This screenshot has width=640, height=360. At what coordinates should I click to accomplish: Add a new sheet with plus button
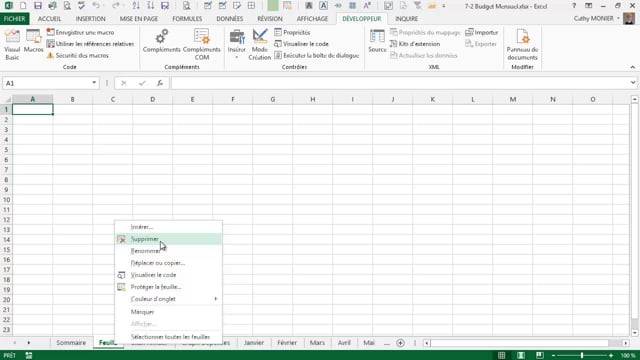400,343
